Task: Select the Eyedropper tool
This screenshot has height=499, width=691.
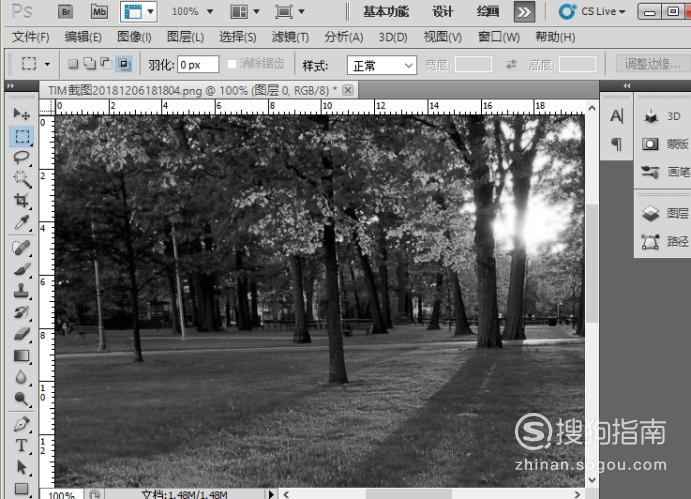Action: pyautogui.click(x=21, y=223)
